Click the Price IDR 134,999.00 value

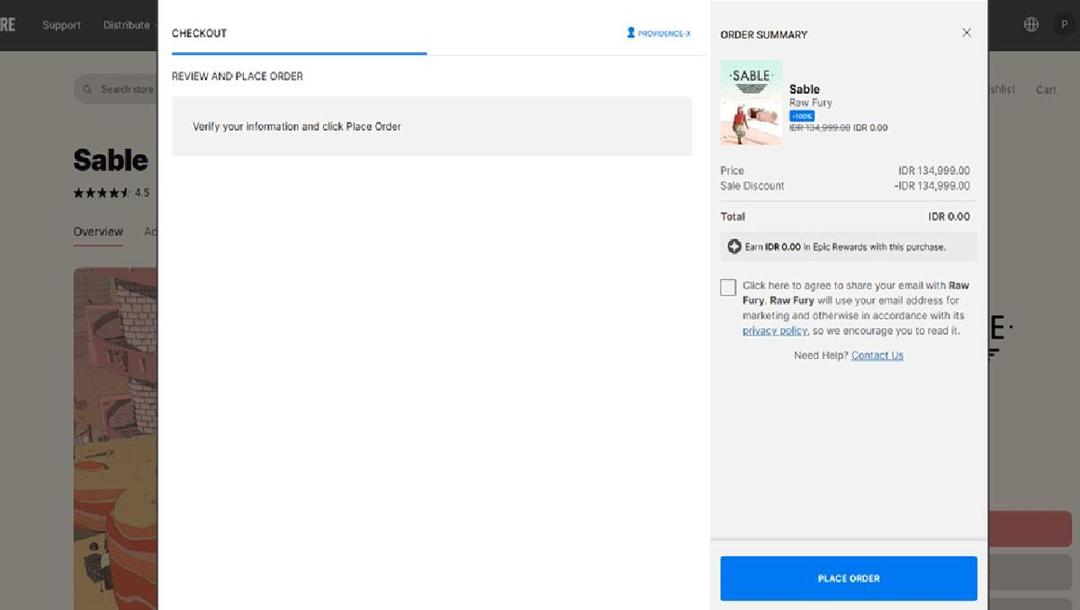(x=933, y=170)
